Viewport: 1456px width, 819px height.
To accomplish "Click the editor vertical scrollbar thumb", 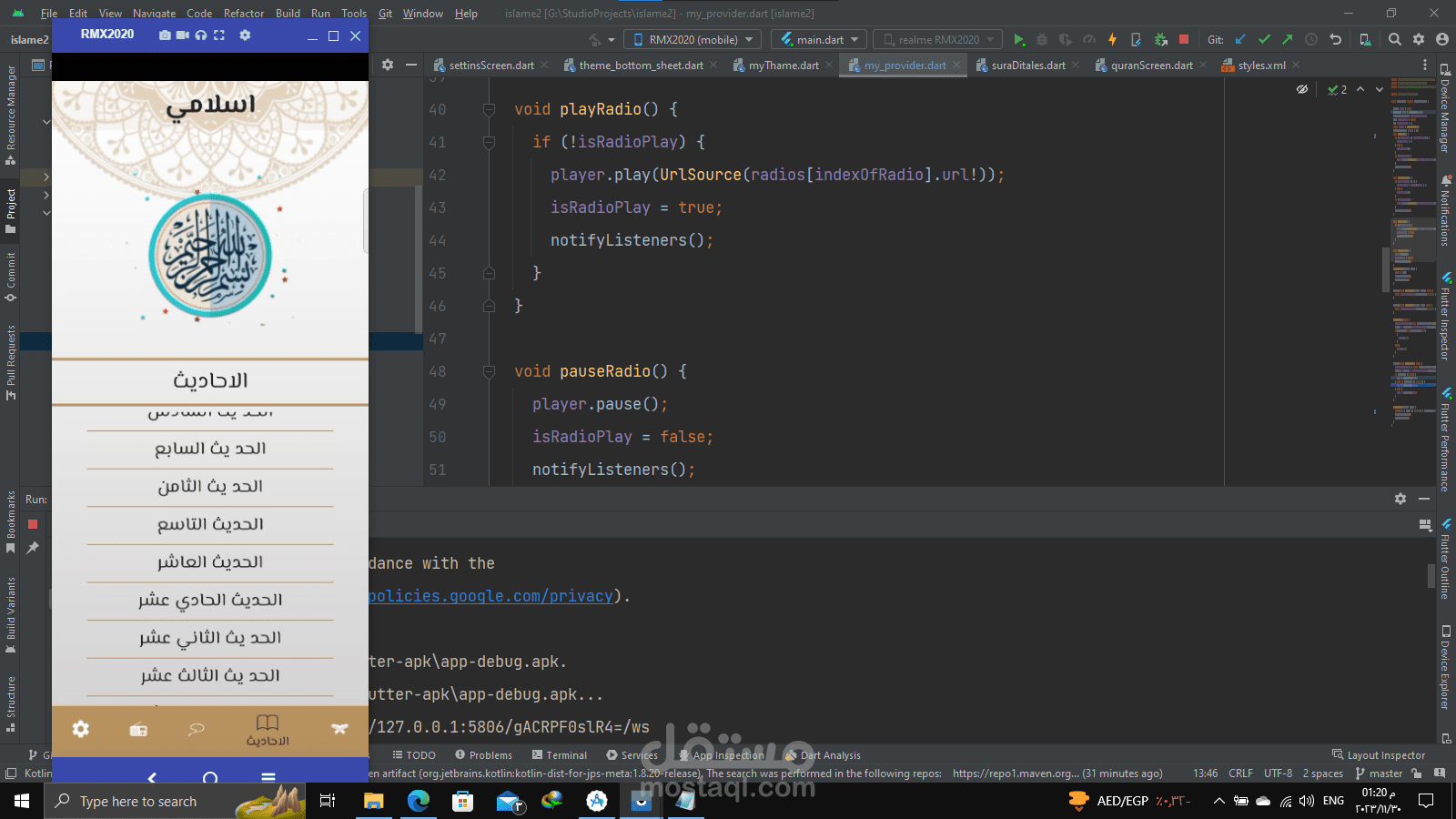I will pyautogui.click(x=1386, y=268).
